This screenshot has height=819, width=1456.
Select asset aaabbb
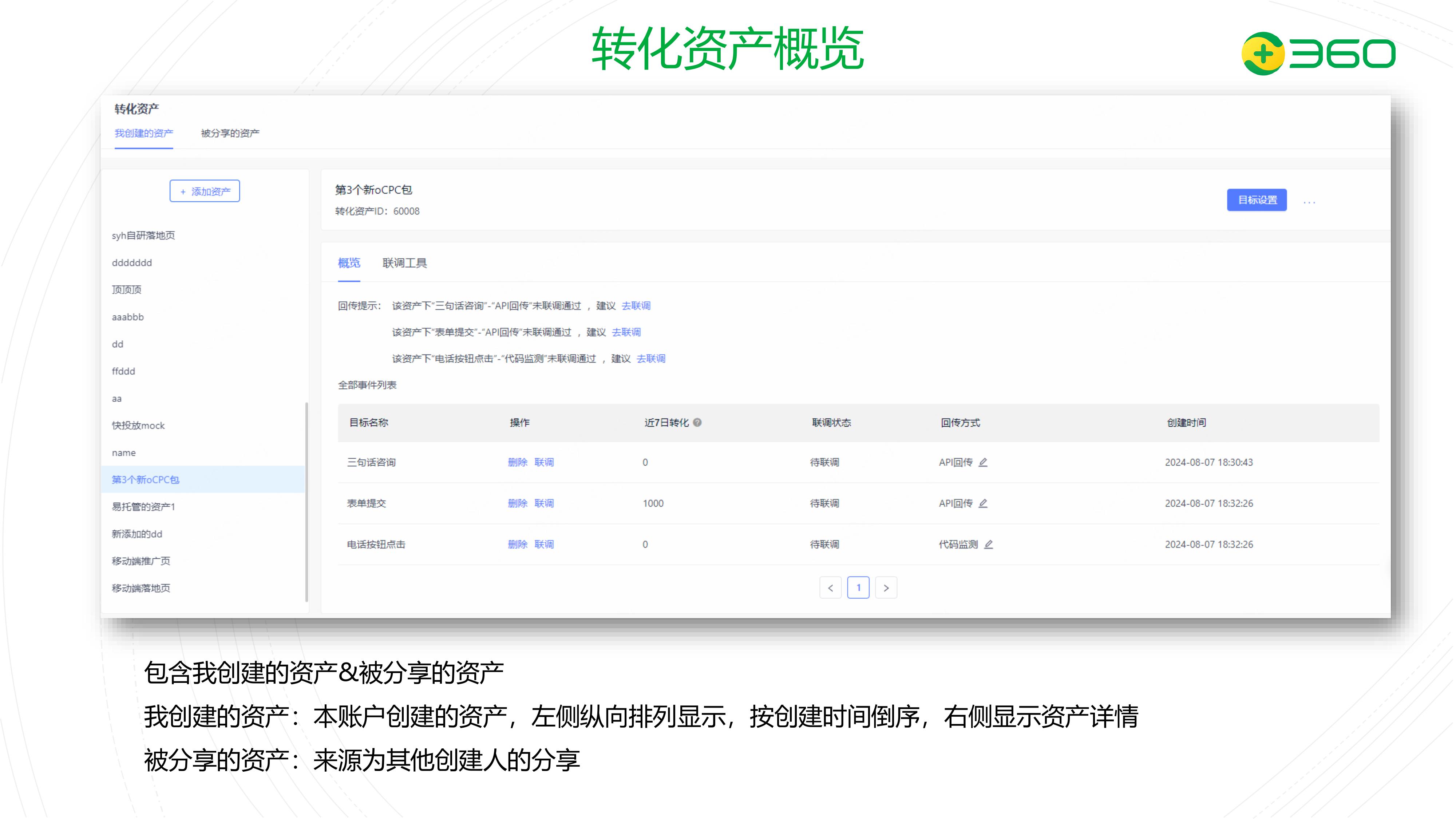coord(128,317)
